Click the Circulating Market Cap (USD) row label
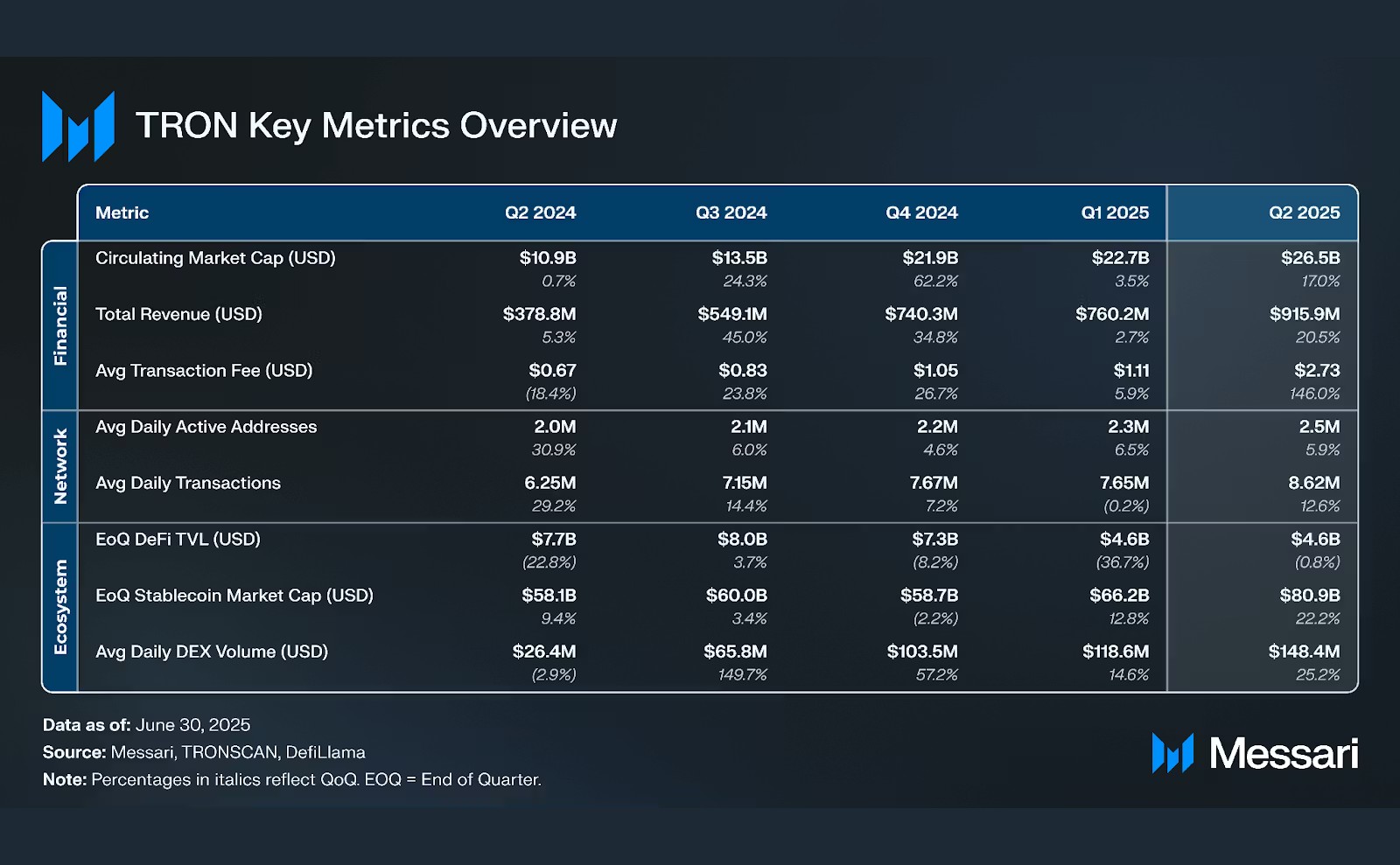Viewport: 1400px width, 865px height. point(215,258)
